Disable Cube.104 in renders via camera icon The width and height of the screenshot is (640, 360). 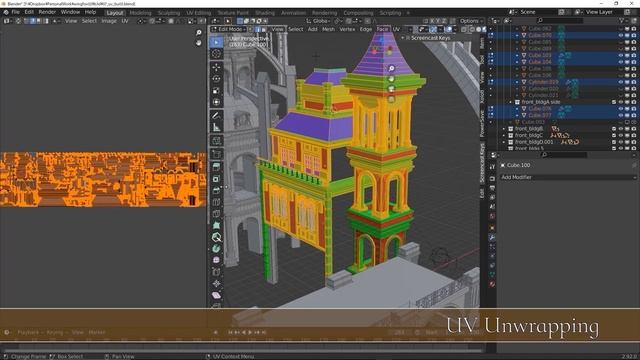[x=634, y=62]
